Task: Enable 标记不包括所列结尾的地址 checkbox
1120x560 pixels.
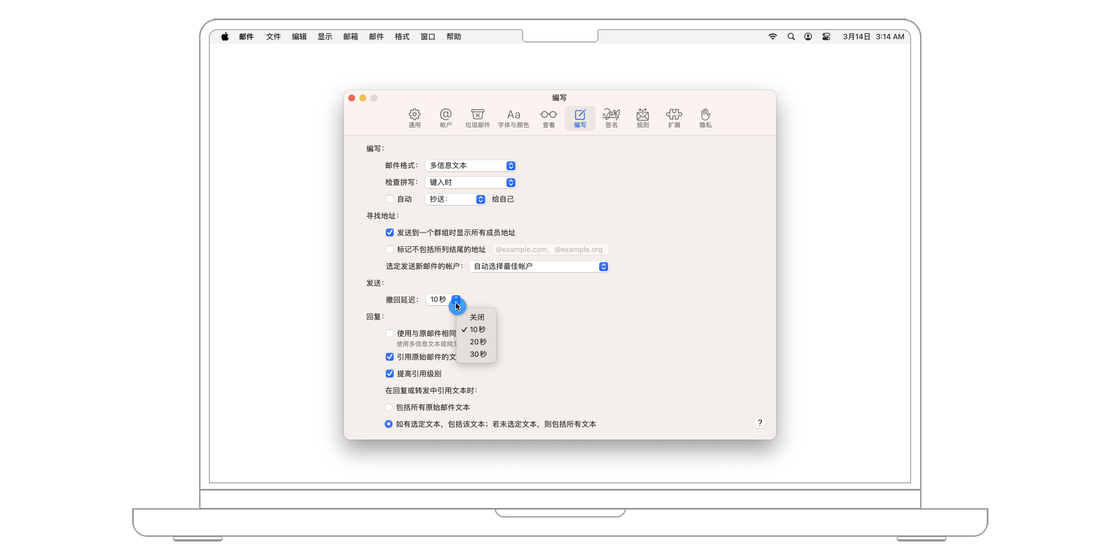Action: coord(389,250)
